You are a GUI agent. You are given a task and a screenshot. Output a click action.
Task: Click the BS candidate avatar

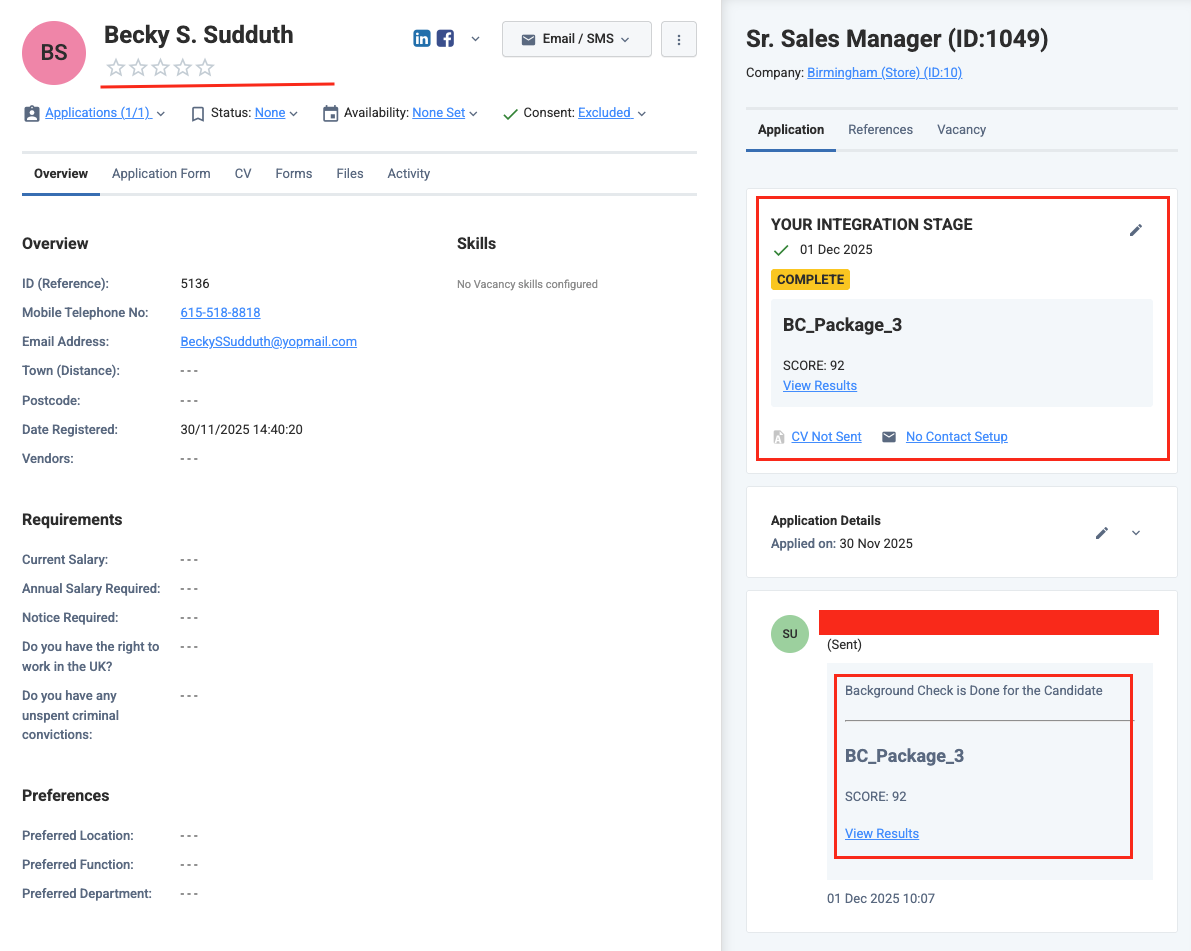[x=54, y=52]
